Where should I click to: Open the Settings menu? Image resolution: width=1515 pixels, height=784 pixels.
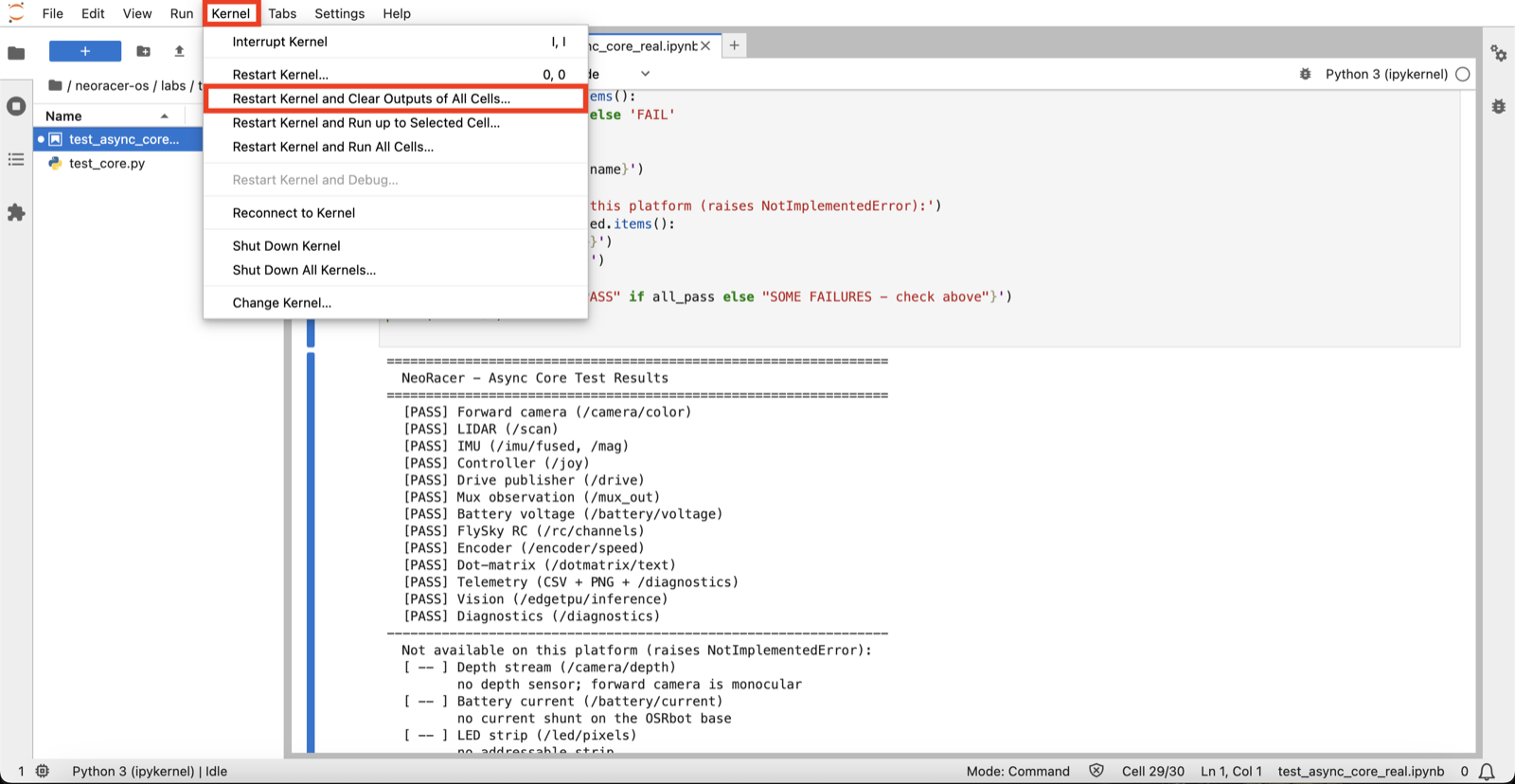pyautogui.click(x=340, y=13)
